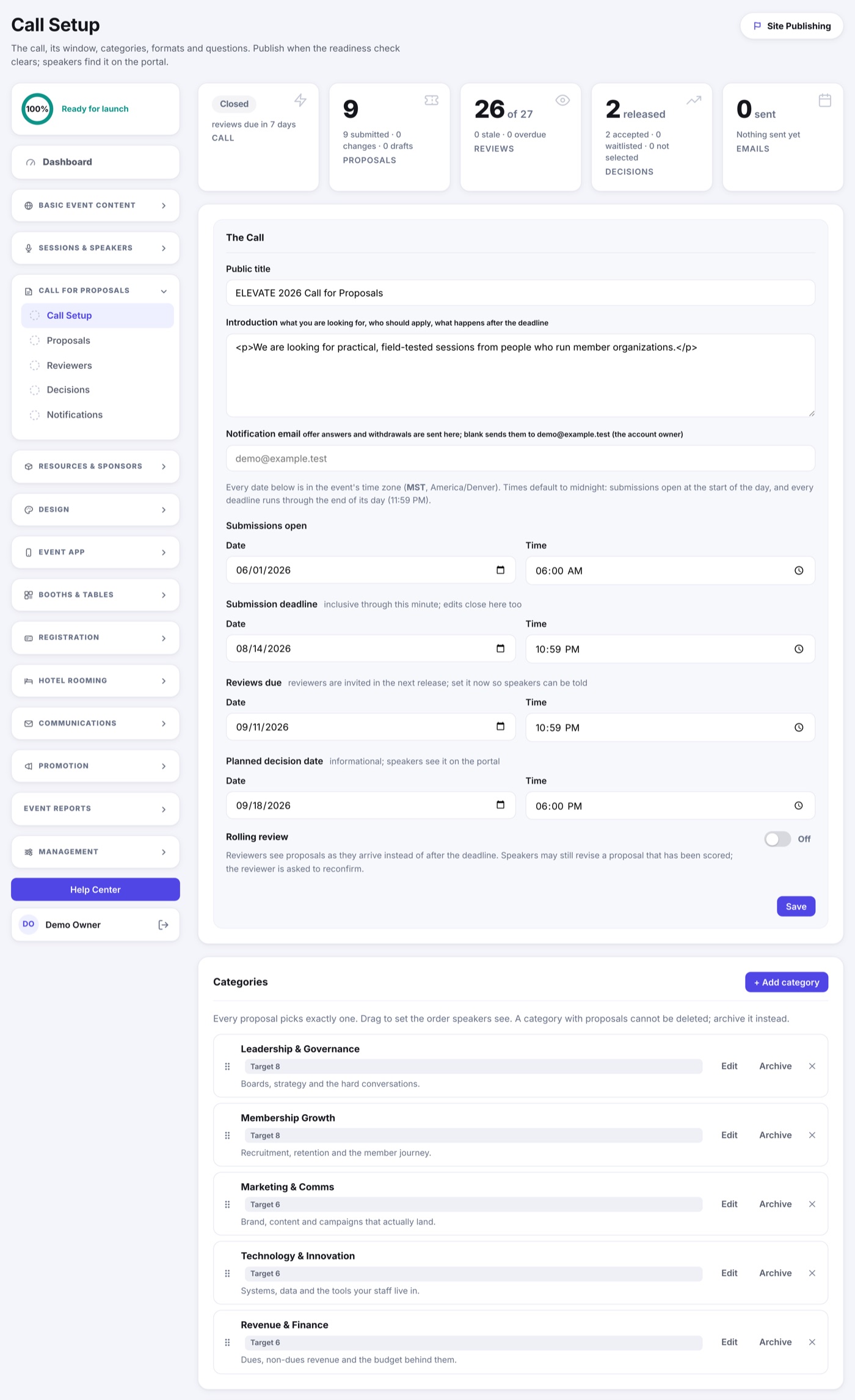855x1400 pixels.
Task: Click Add category button
Action: click(787, 982)
